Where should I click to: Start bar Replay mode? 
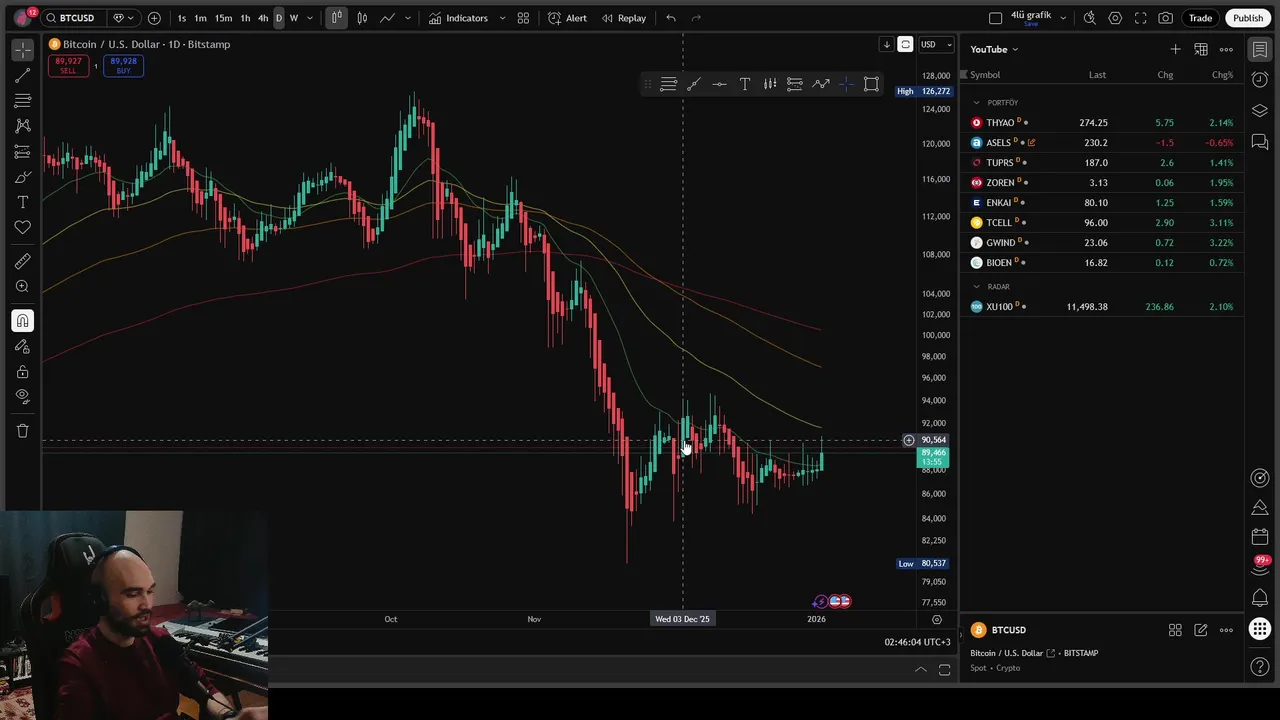tap(623, 18)
